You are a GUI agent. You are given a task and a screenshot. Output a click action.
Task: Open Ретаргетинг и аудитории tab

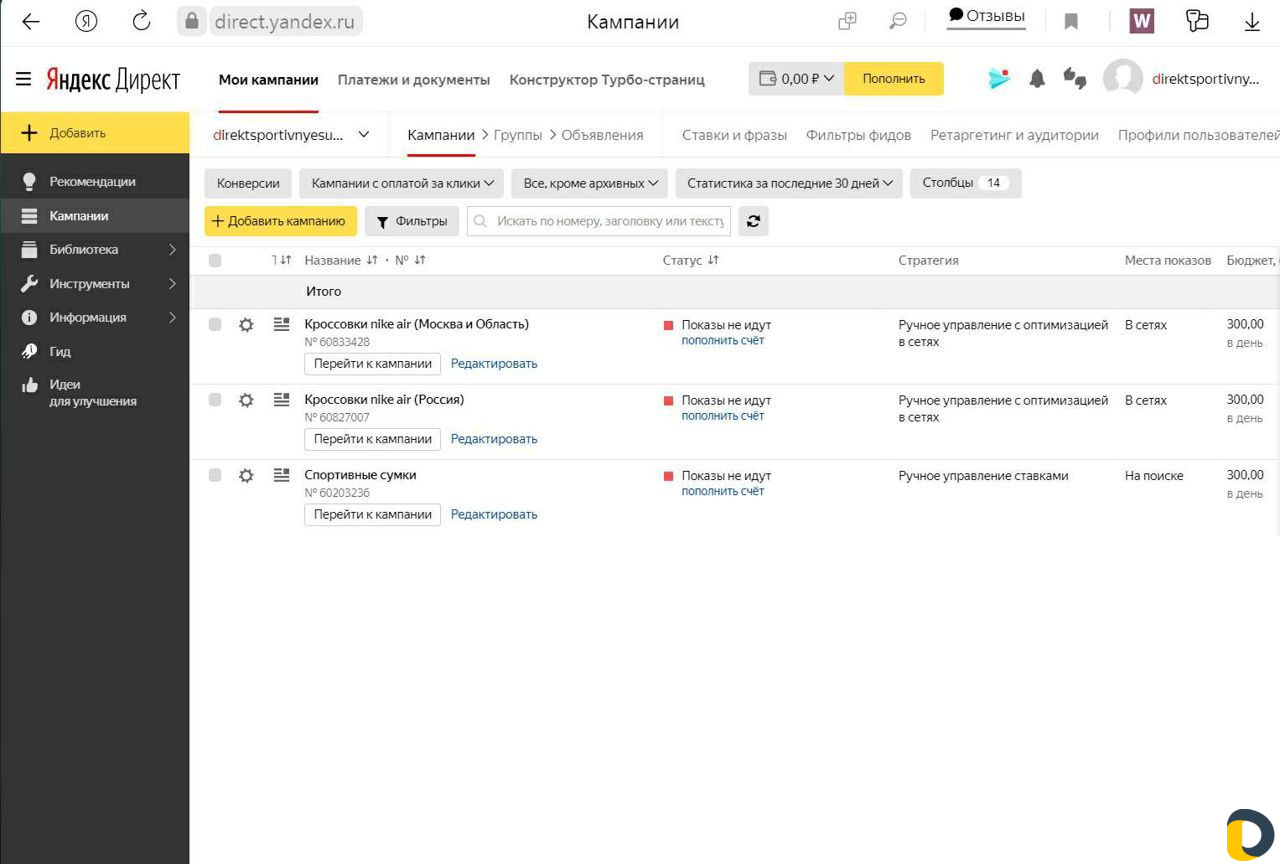pyautogui.click(x=1014, y=135)
